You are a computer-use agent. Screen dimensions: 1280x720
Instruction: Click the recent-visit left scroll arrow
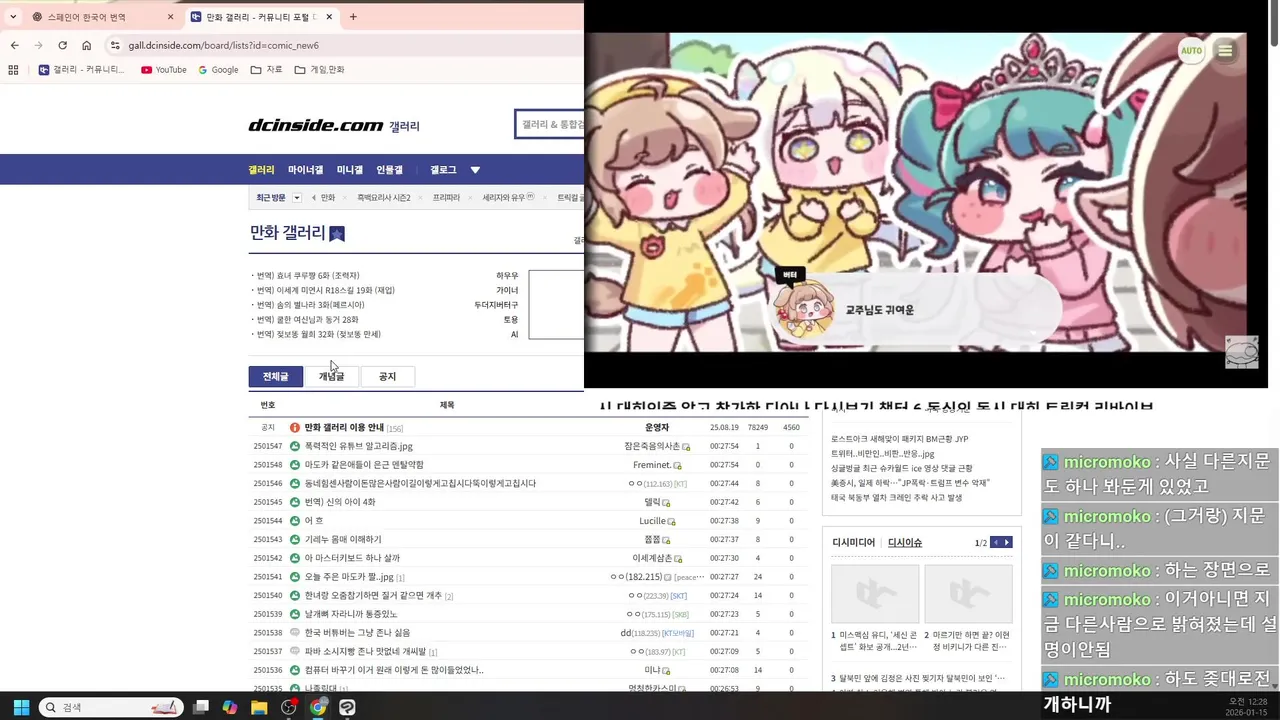(x=314, y=198)
